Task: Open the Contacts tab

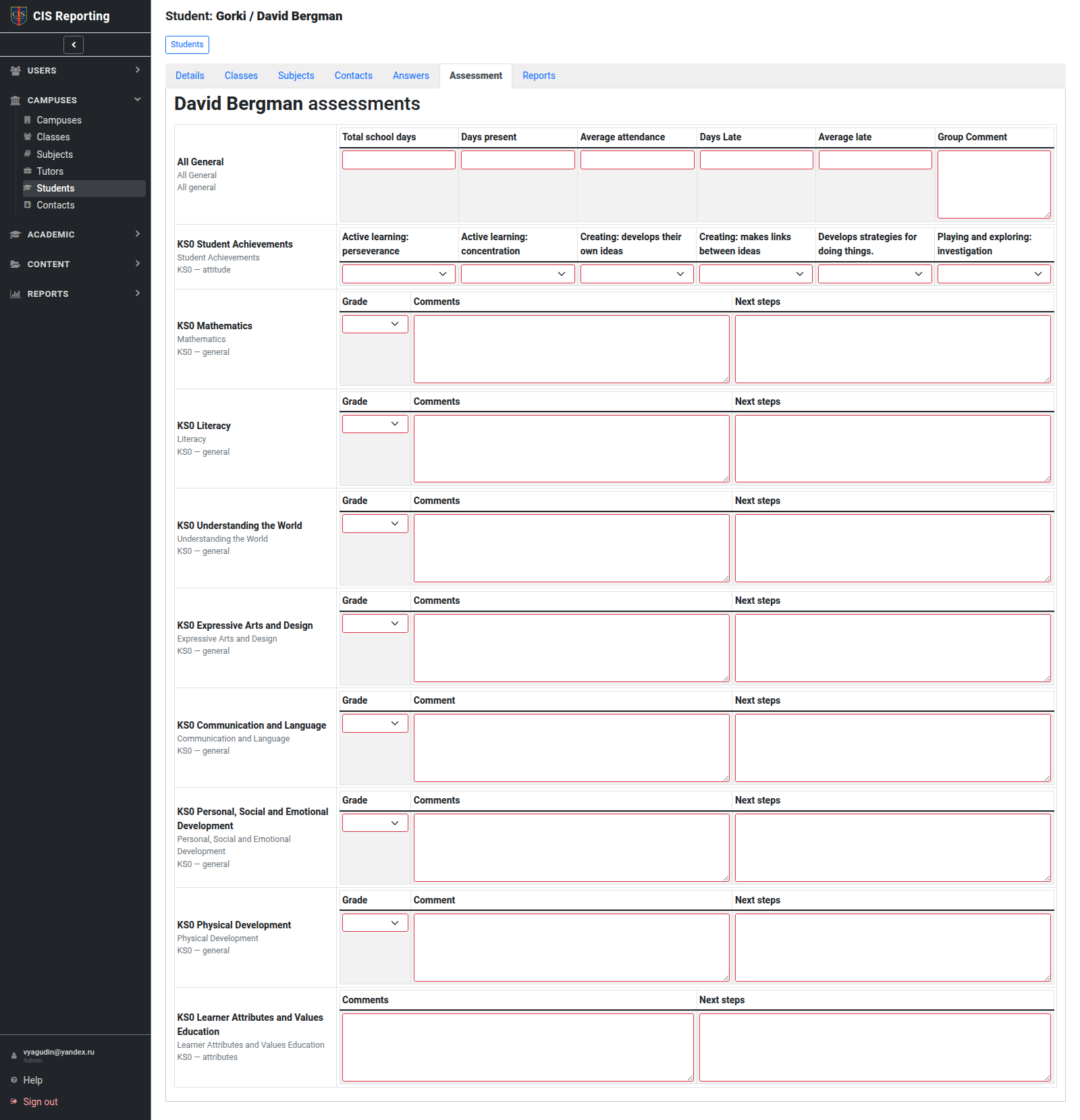Action: coord(354,76)
